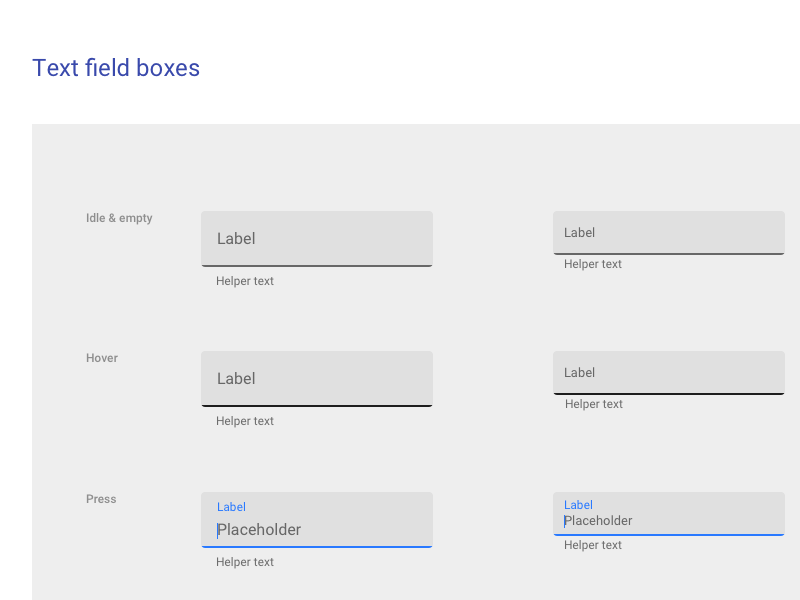Click the helper text under the idle field
This screenshot has height=600, width=800.
point(245,280)
